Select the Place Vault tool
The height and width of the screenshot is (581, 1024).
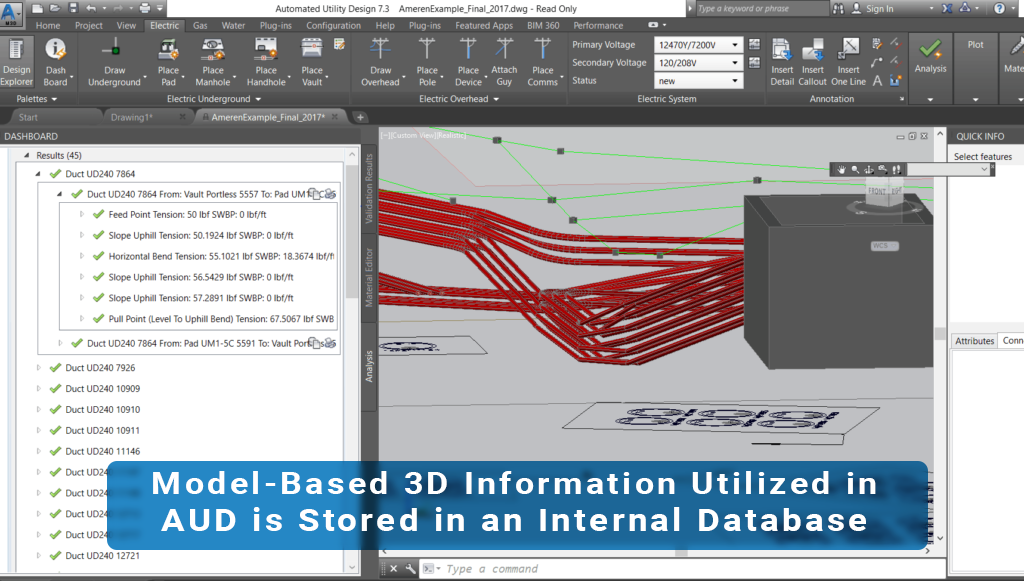[x=312, y=63]
